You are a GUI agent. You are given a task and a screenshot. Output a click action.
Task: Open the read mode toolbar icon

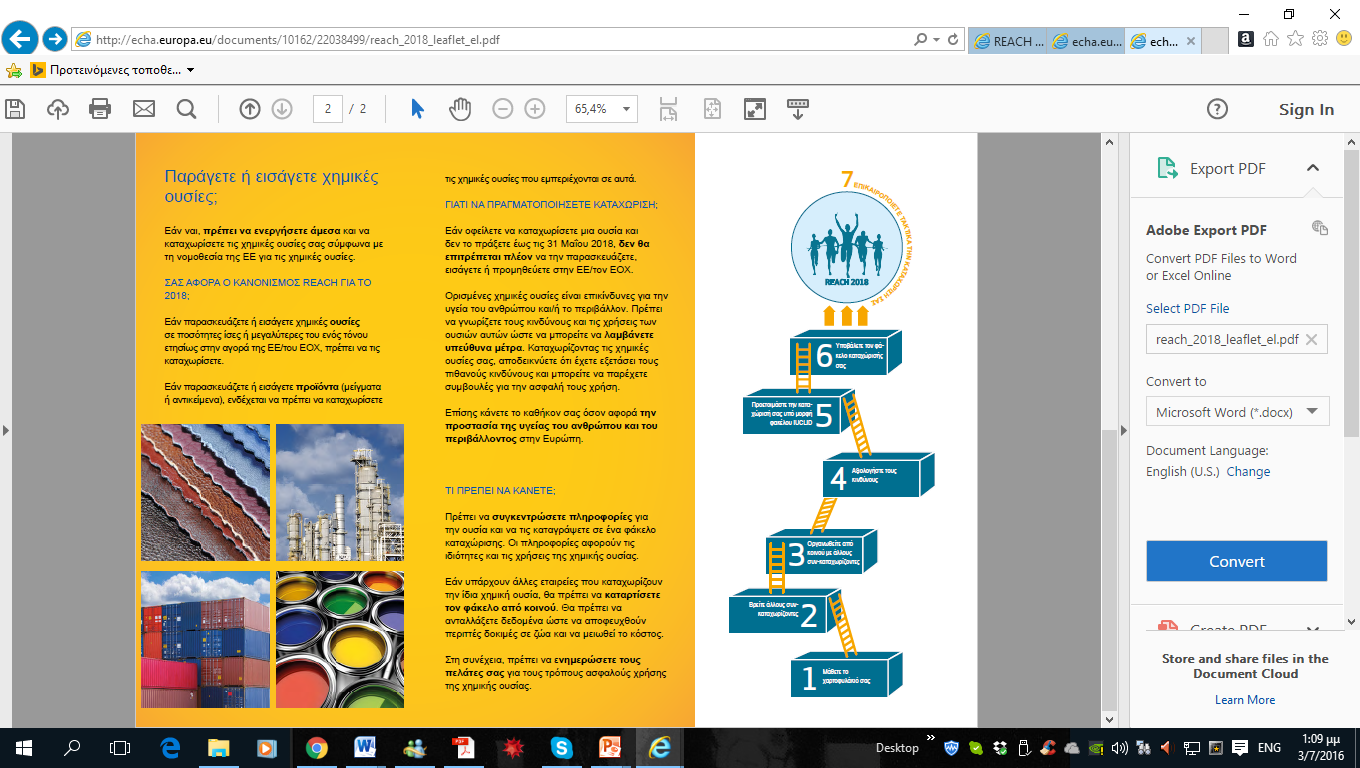[x=798, y=109]
